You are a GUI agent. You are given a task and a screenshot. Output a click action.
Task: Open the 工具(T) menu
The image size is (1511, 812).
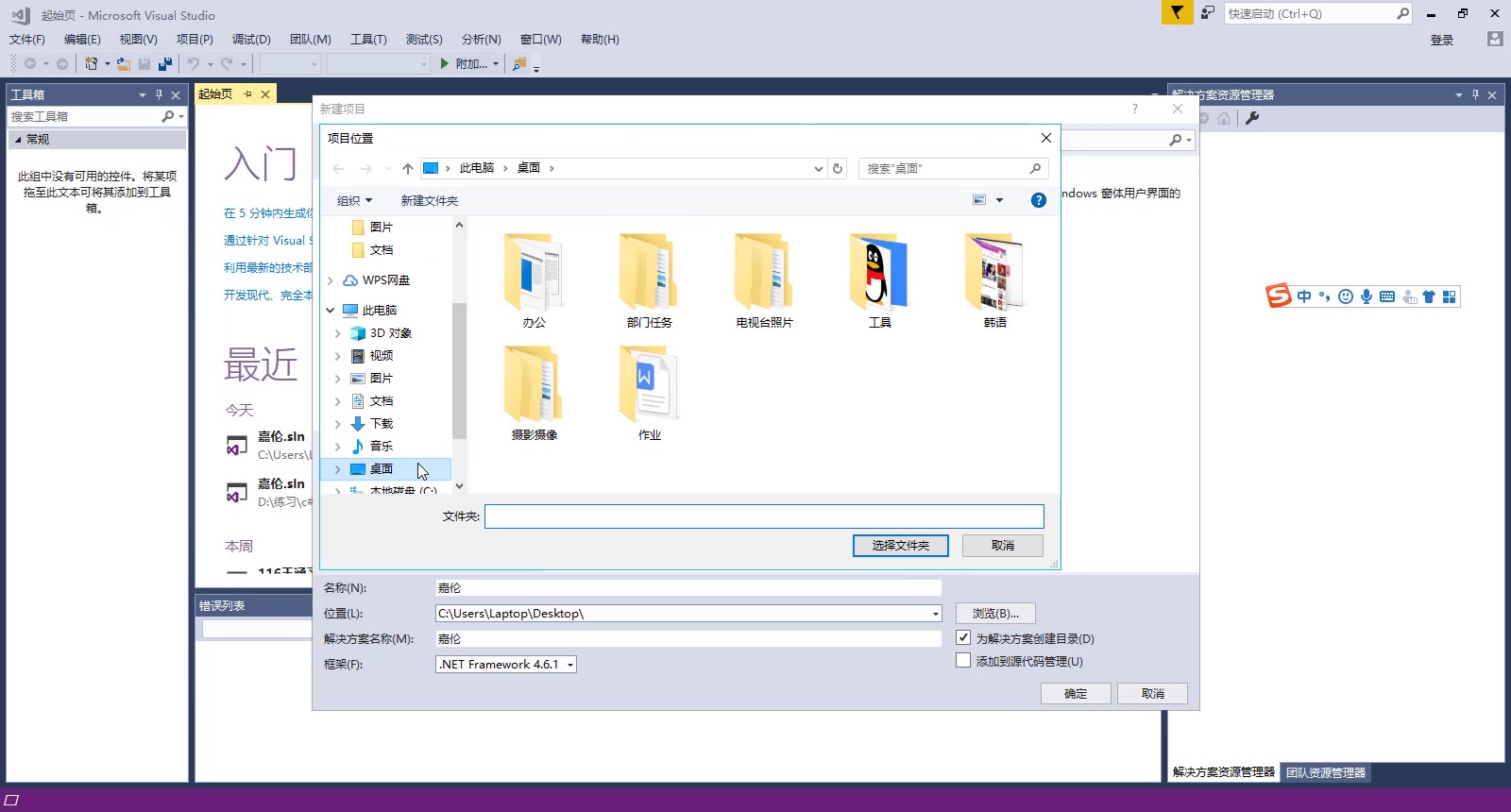pyautogui.click(x=368, y=40)
